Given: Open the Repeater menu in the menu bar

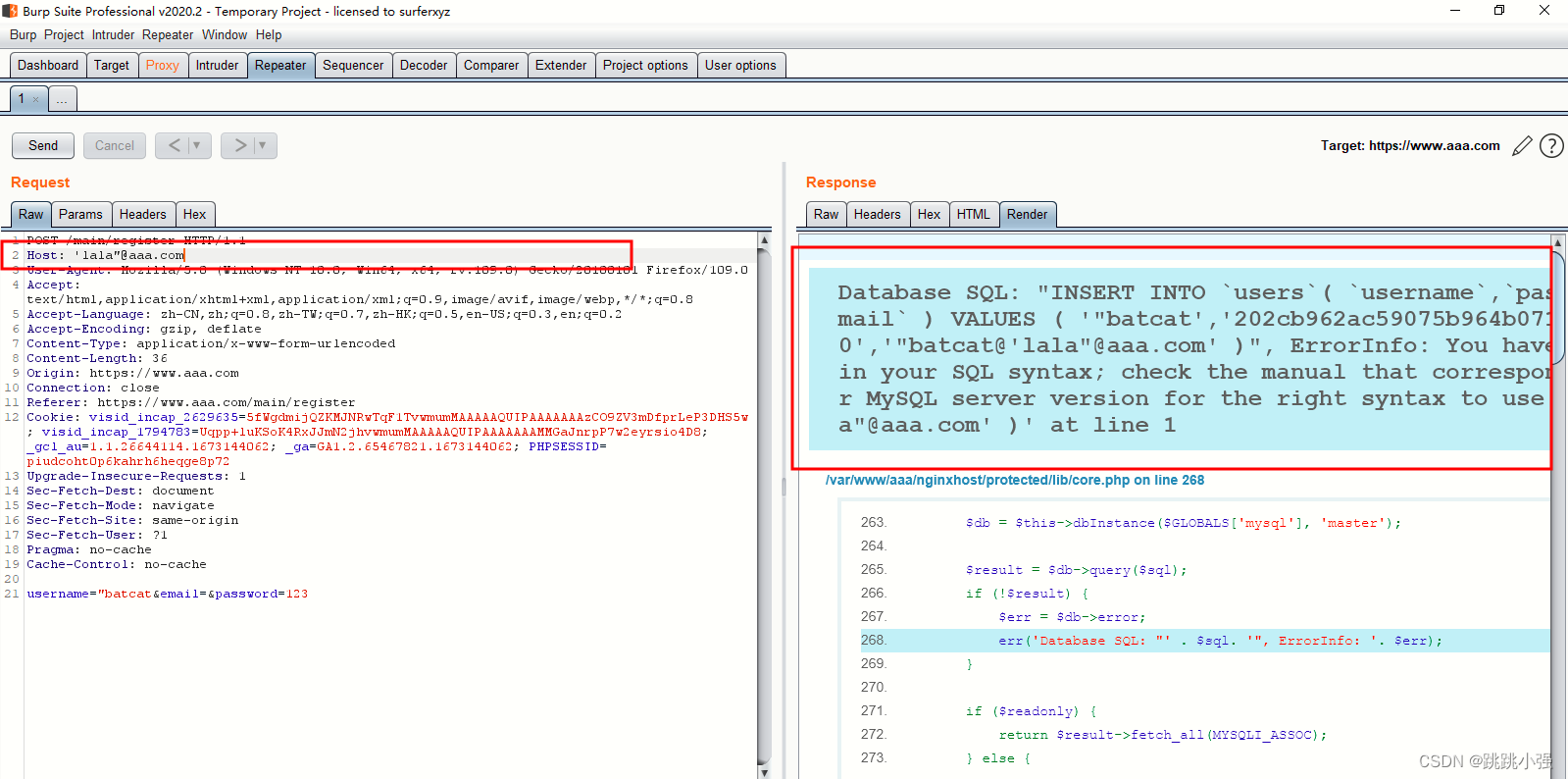Looking at the screenshot, I should tap(168, 34).
